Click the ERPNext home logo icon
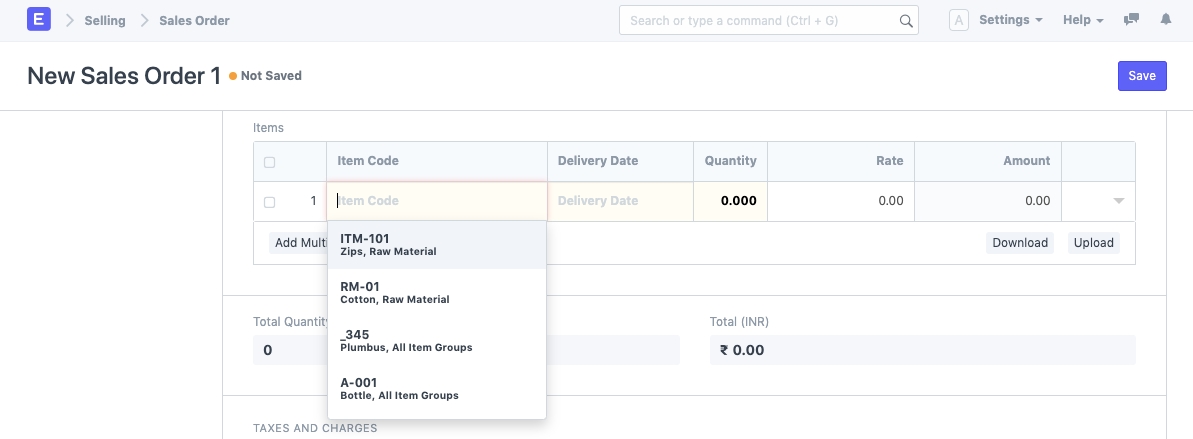Viewport: 1193px width, 439px height. (x=39, y=20)
